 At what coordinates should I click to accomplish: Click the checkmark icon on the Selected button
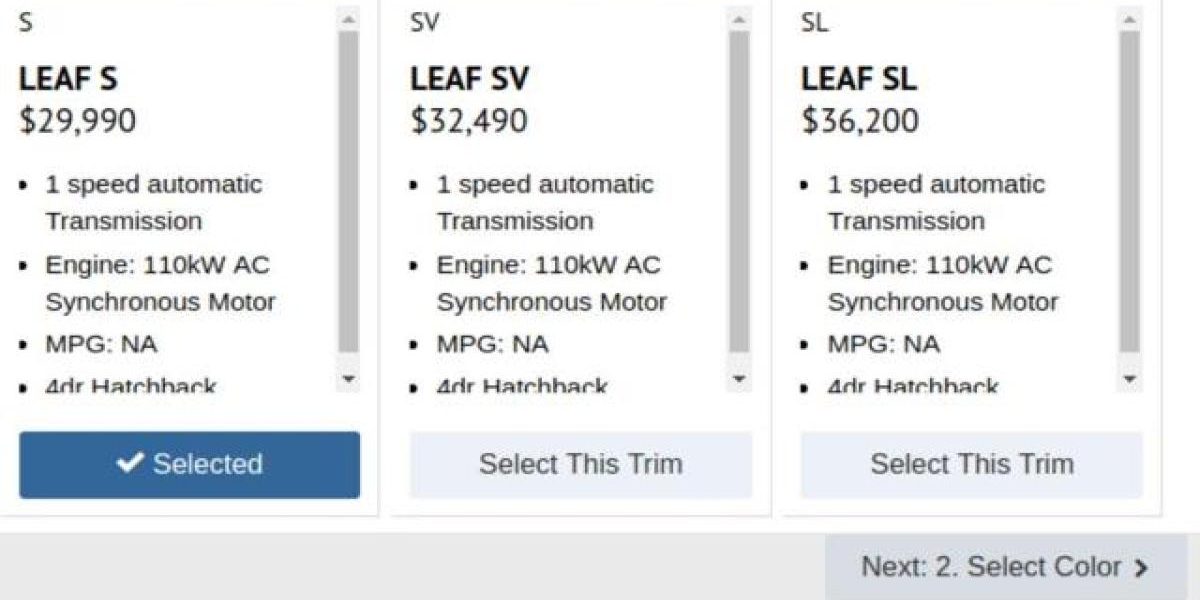(x=130, y=463)
